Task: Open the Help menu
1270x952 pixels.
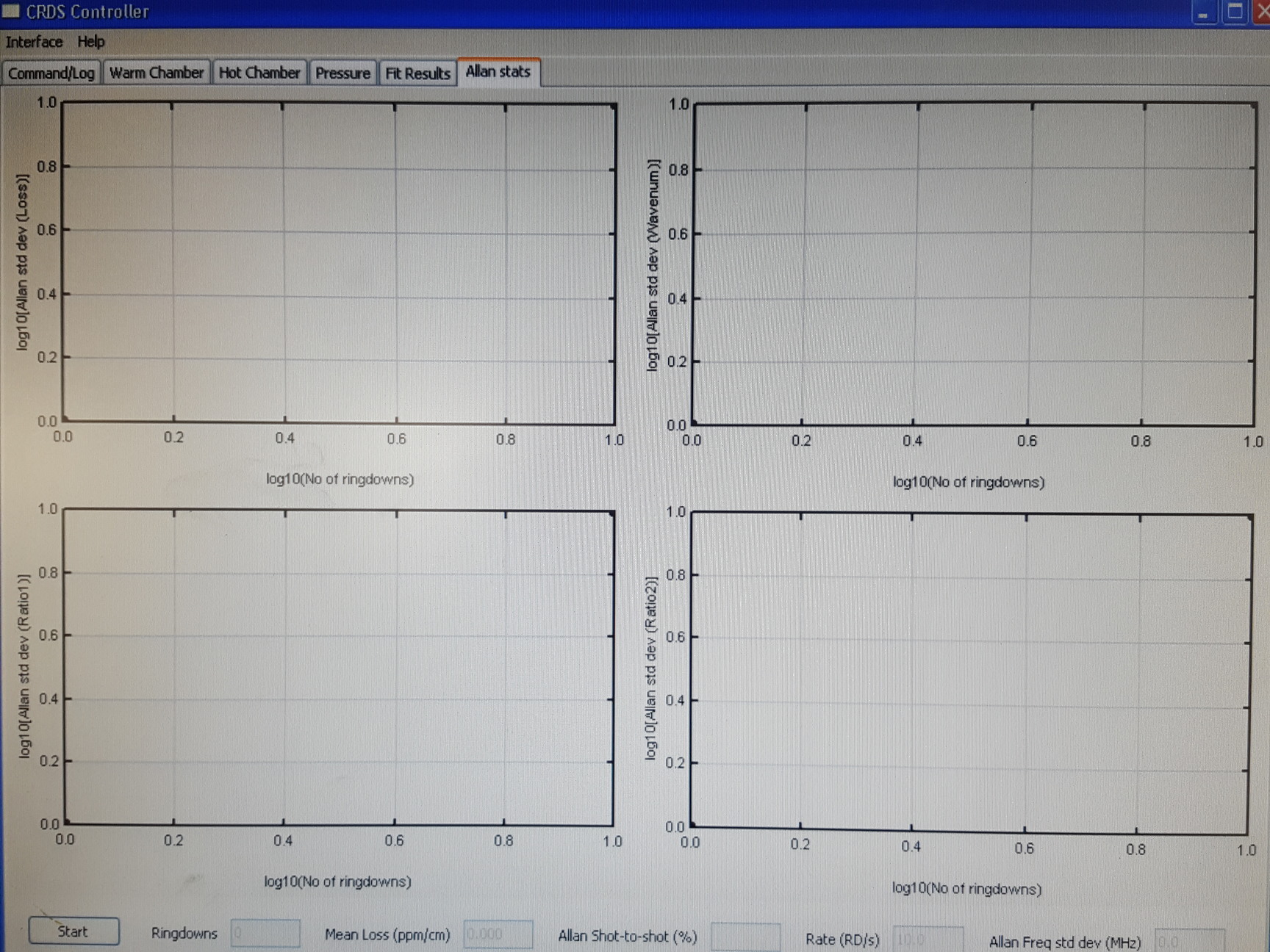Action: click(90, 42)
